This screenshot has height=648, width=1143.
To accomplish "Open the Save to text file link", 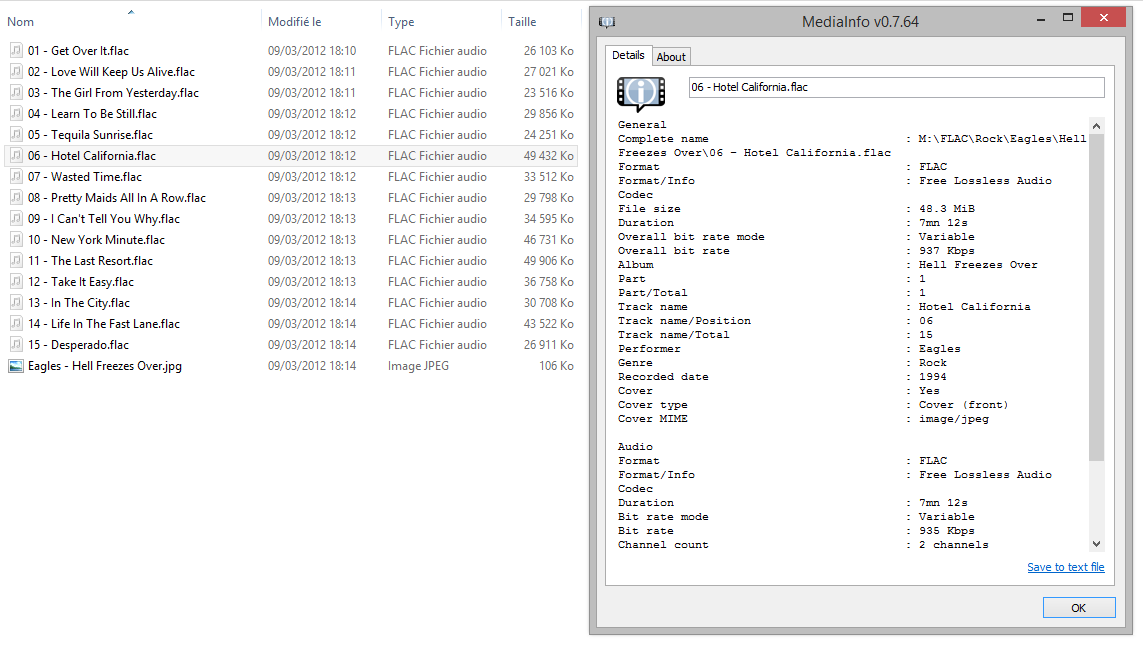I will click(x=1066, y=567).
